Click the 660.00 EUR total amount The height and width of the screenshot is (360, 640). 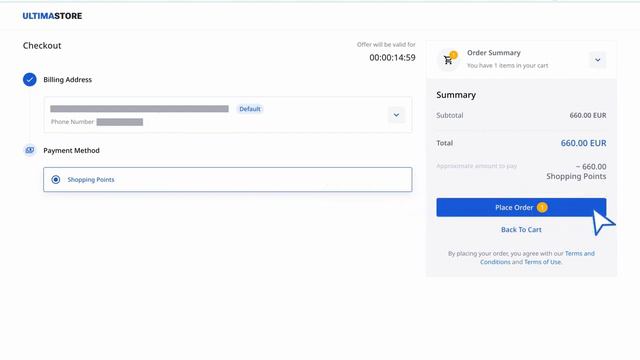pos(583,143)
